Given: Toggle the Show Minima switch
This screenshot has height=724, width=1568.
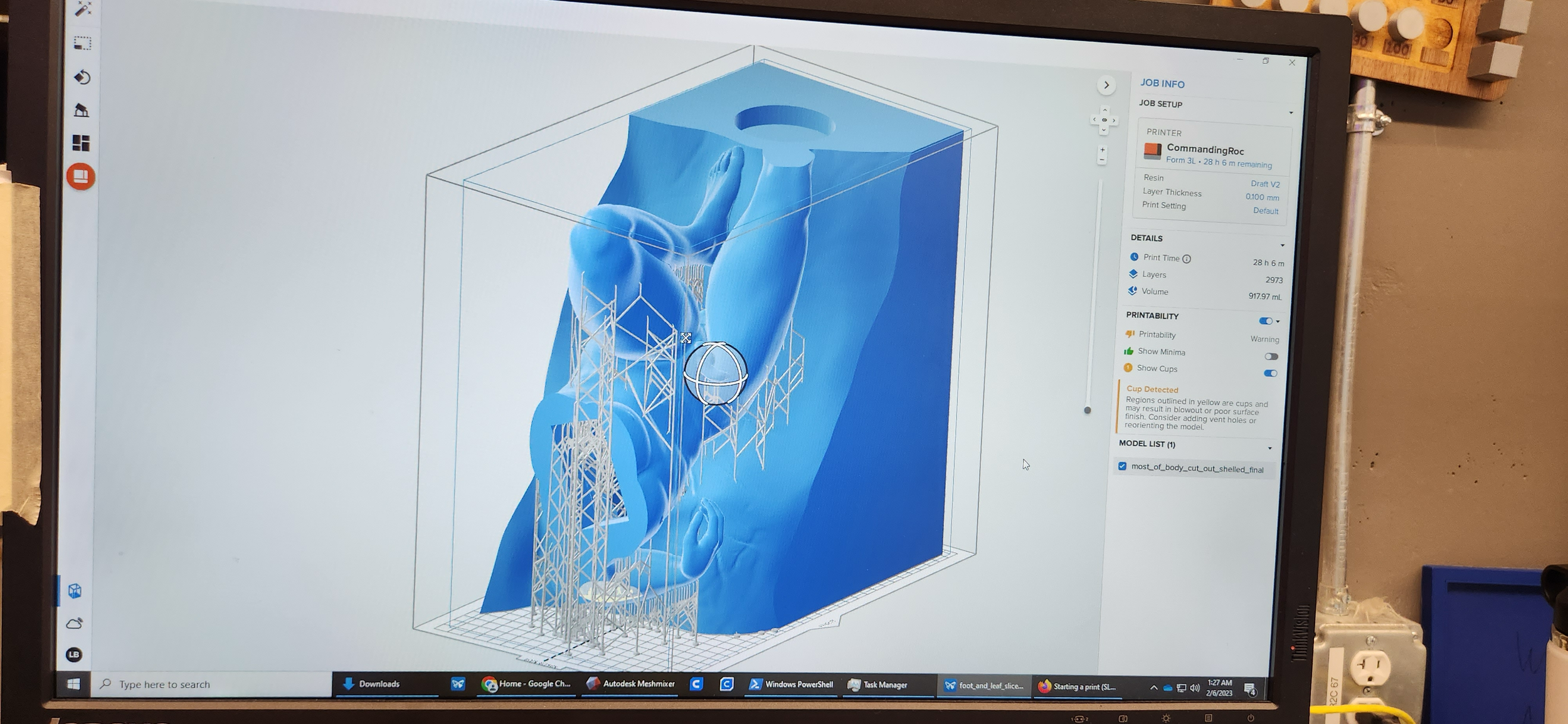Looking at the screenshot, I should [1271, 357].
